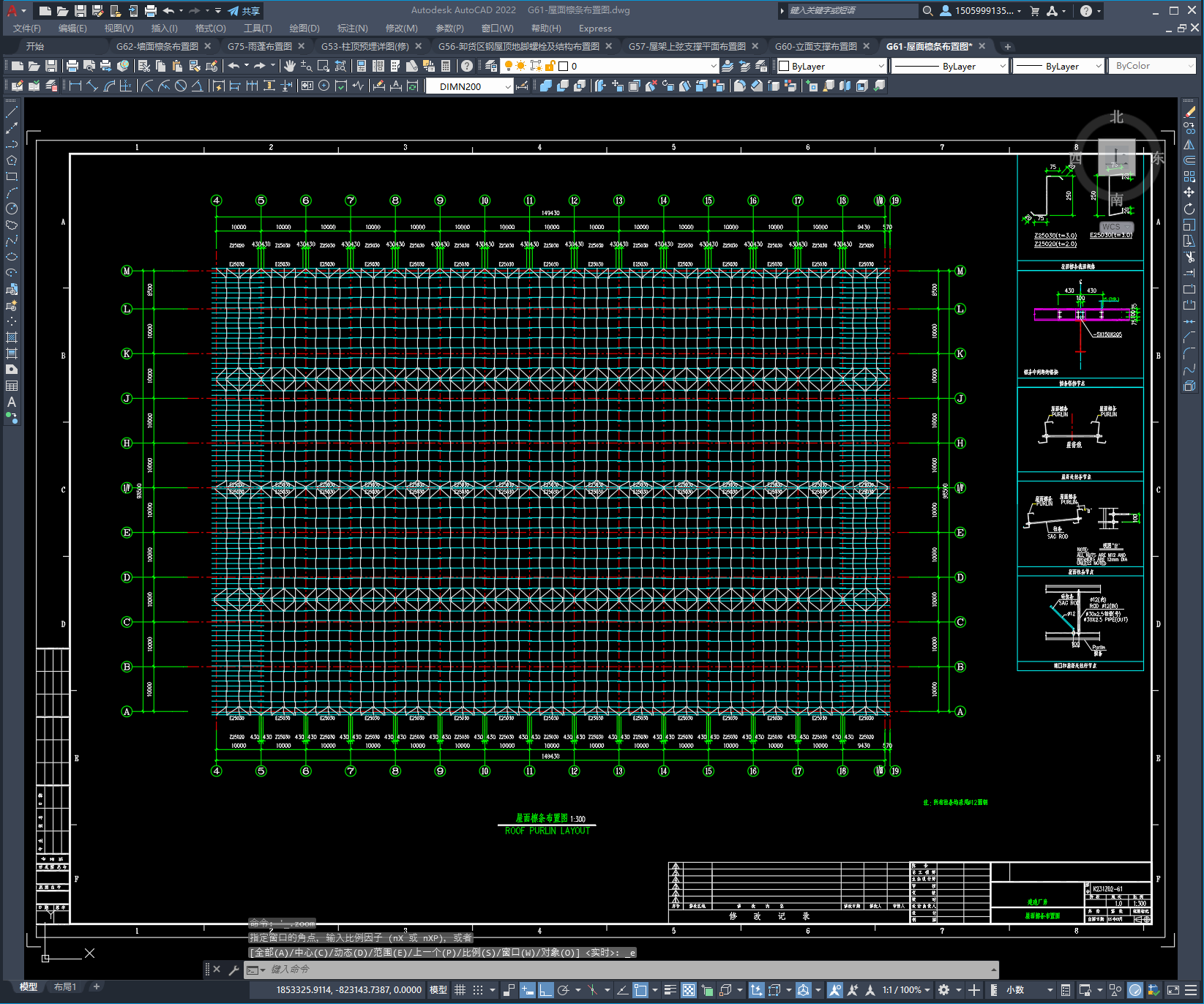The image size is (1204, 1004).
Task: Toggle lineweight display in the status bar
Action: coord(670,990)
